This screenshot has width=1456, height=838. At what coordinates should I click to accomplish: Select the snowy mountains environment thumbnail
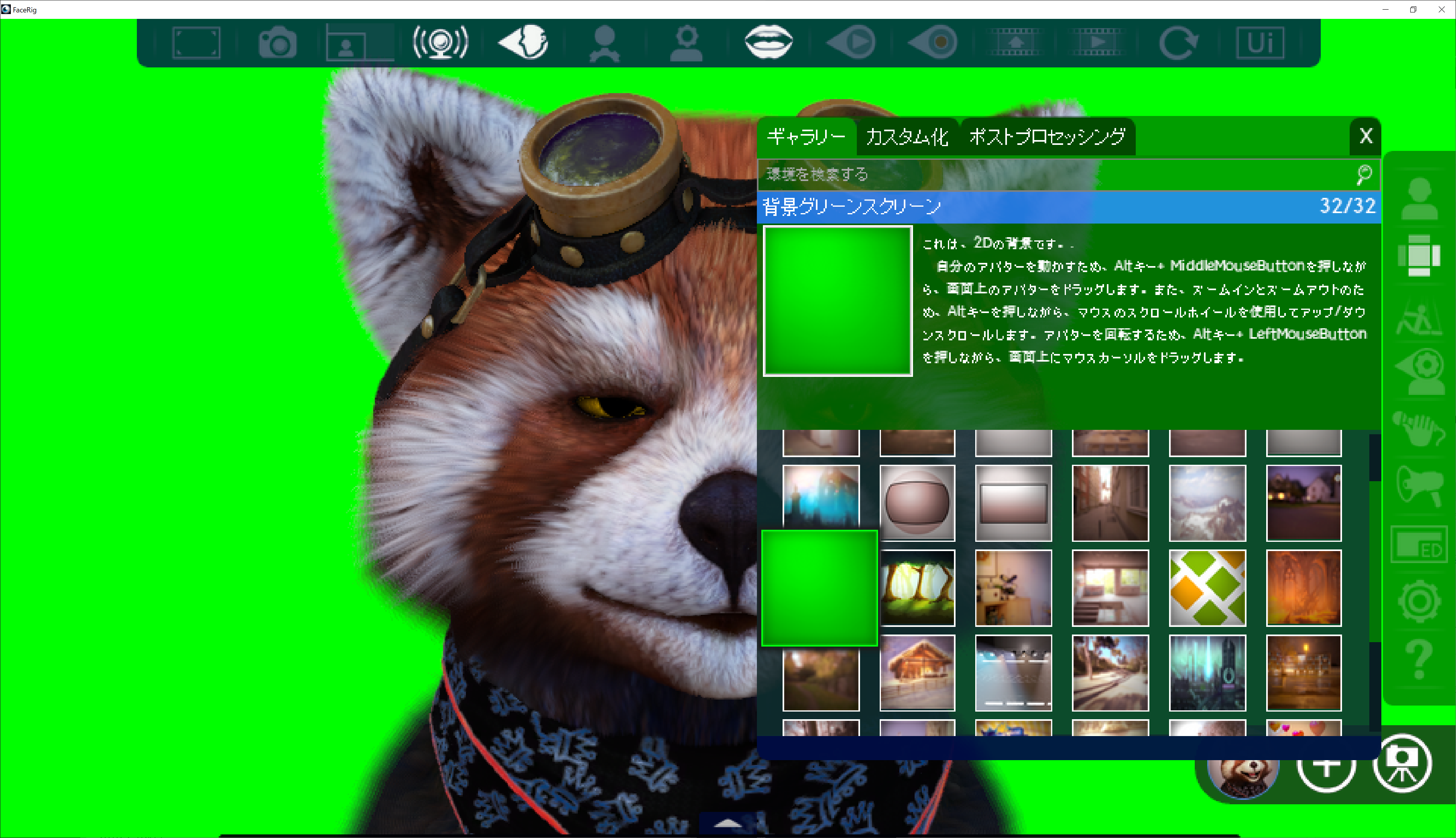1208,503
